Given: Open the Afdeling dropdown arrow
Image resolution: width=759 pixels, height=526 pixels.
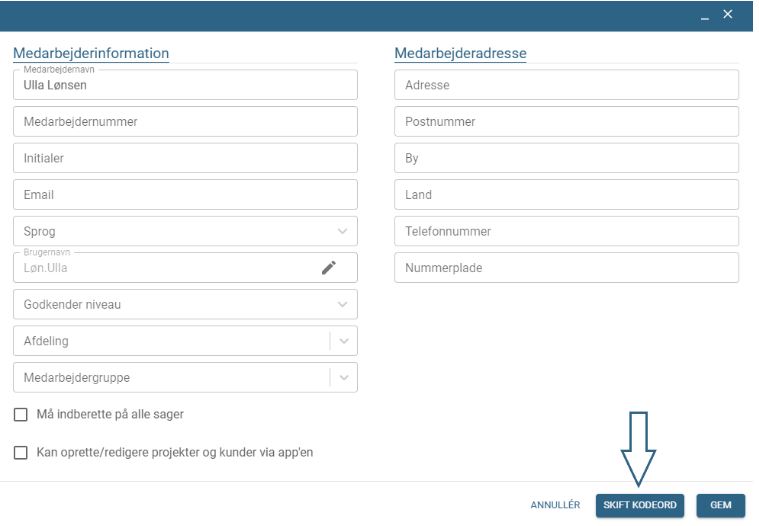Looking at the screenshot, I should tap(343, 341).
